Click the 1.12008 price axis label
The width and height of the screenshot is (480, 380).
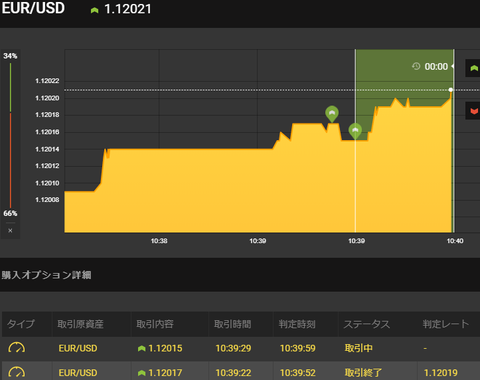[47, 200]
